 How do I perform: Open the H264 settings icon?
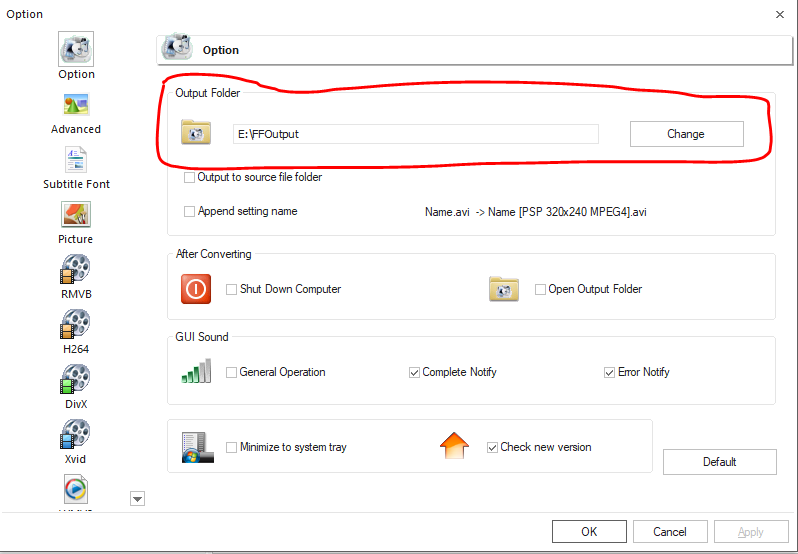point(76,325)
